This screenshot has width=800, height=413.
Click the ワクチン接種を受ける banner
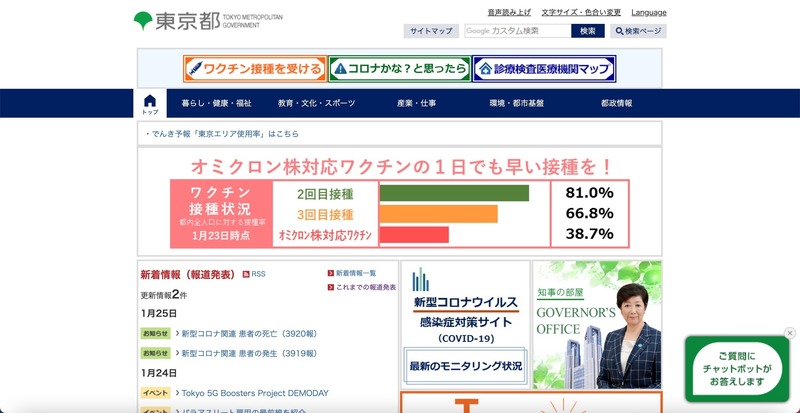coord(254,69)
